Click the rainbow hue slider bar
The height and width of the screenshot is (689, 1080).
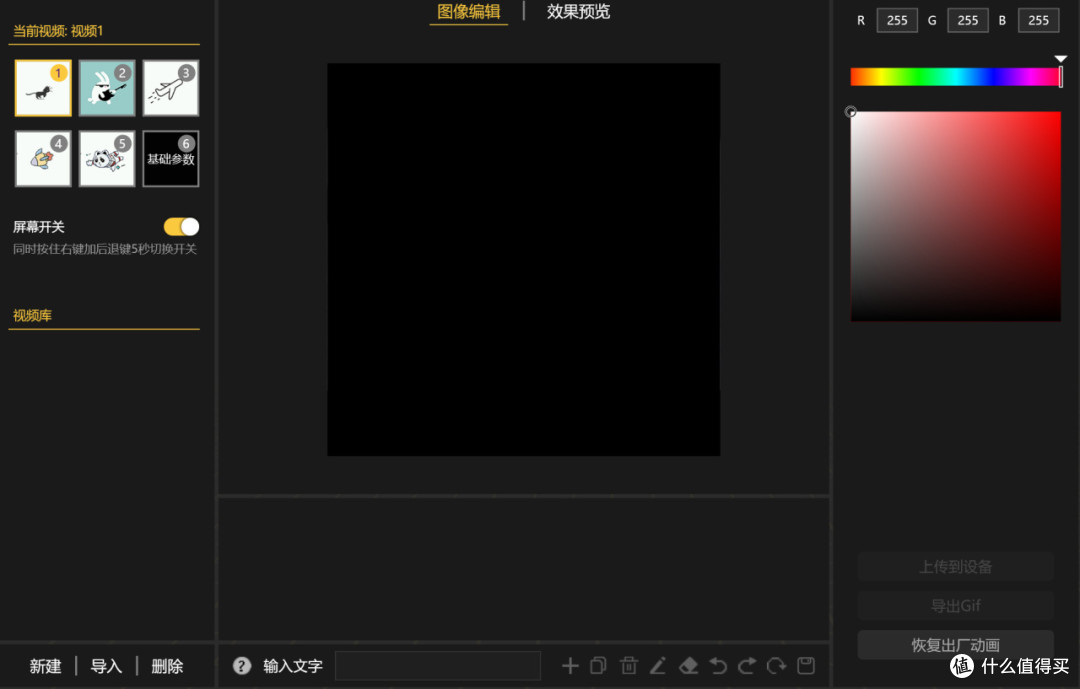pyautogui.click(x=955, y=76)
